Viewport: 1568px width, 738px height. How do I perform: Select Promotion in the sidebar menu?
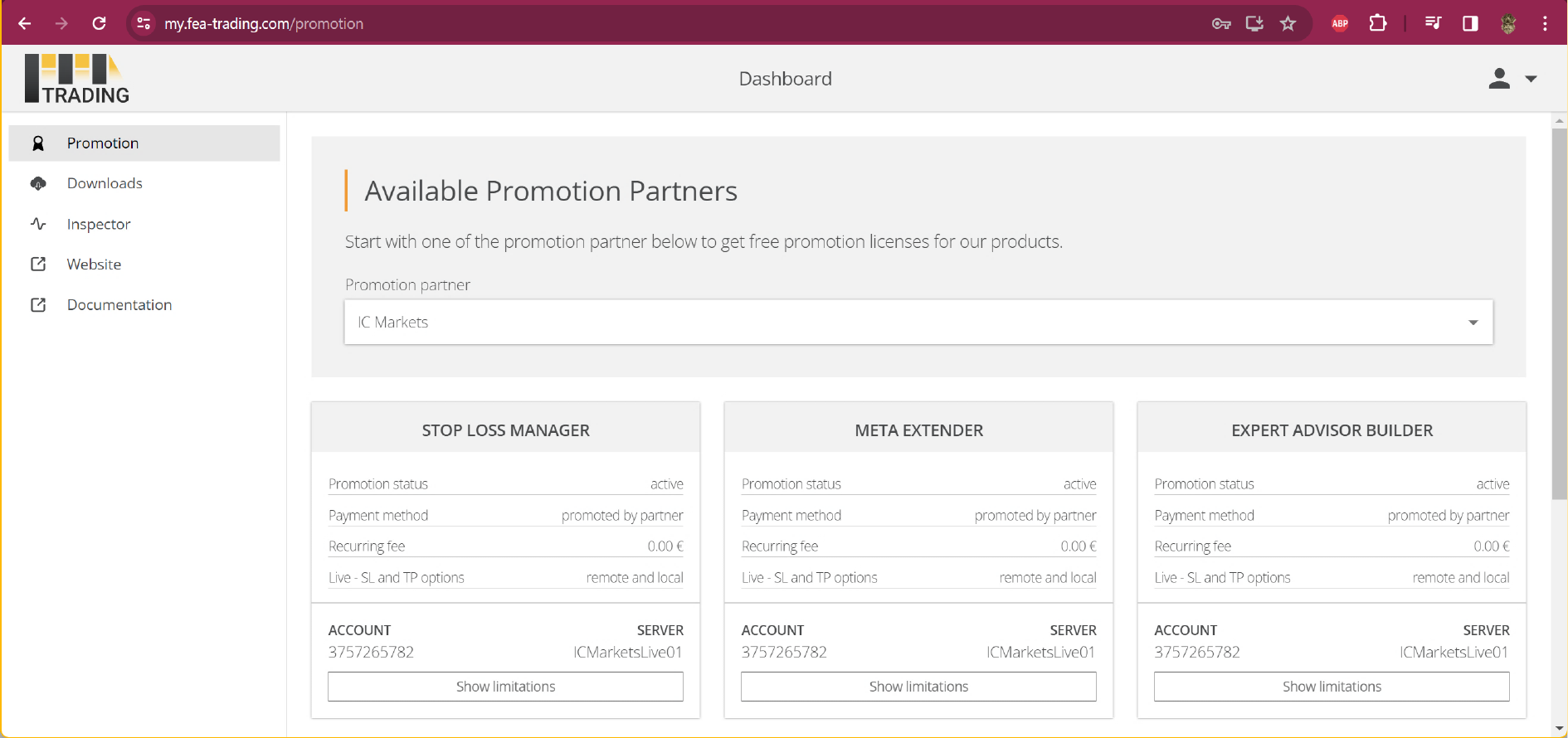pyautogui.click(x=144, y=143)
